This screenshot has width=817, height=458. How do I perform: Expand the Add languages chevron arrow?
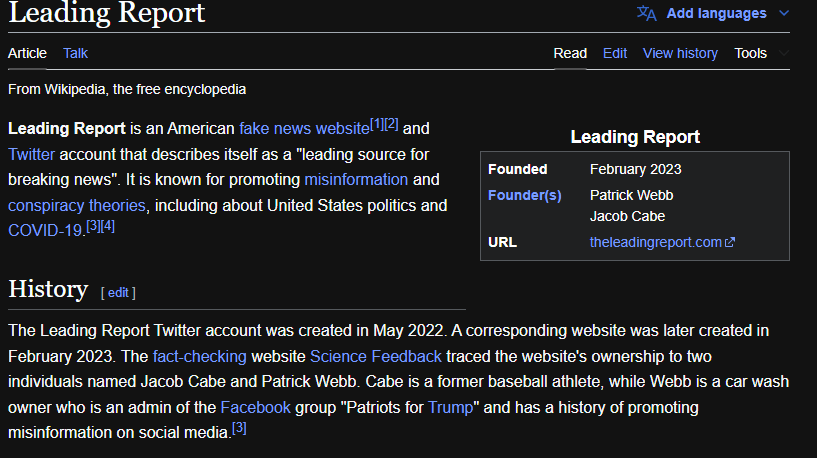(x=784, y=14)
